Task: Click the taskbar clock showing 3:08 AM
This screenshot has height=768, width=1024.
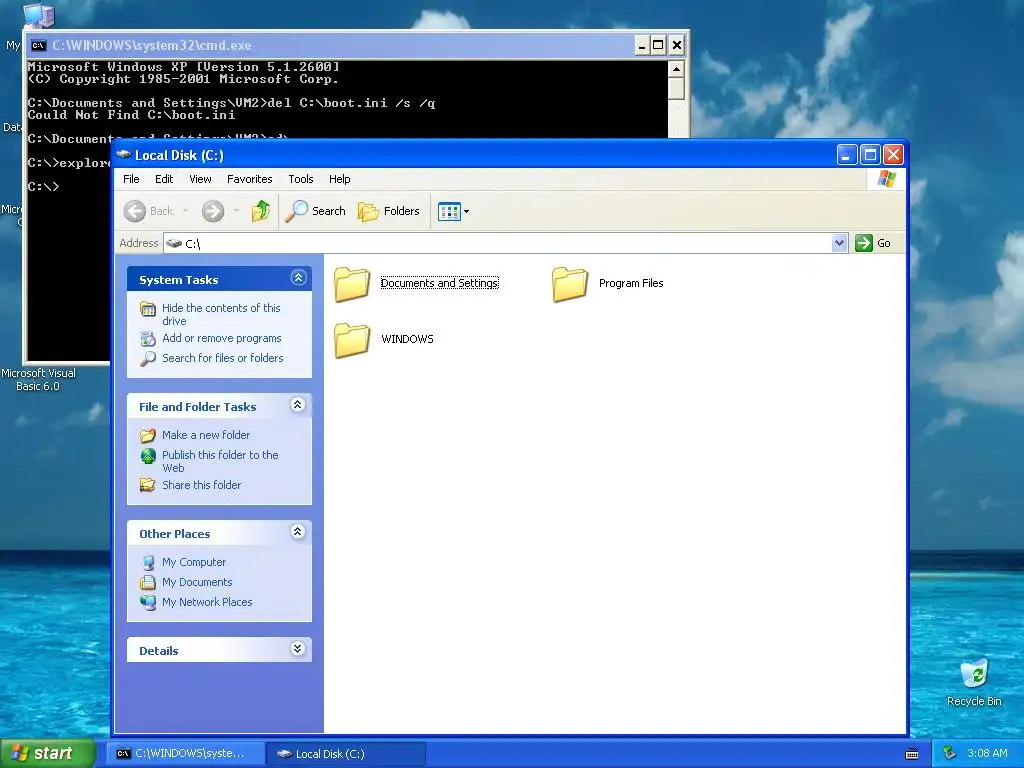Action: pos(987,753)
